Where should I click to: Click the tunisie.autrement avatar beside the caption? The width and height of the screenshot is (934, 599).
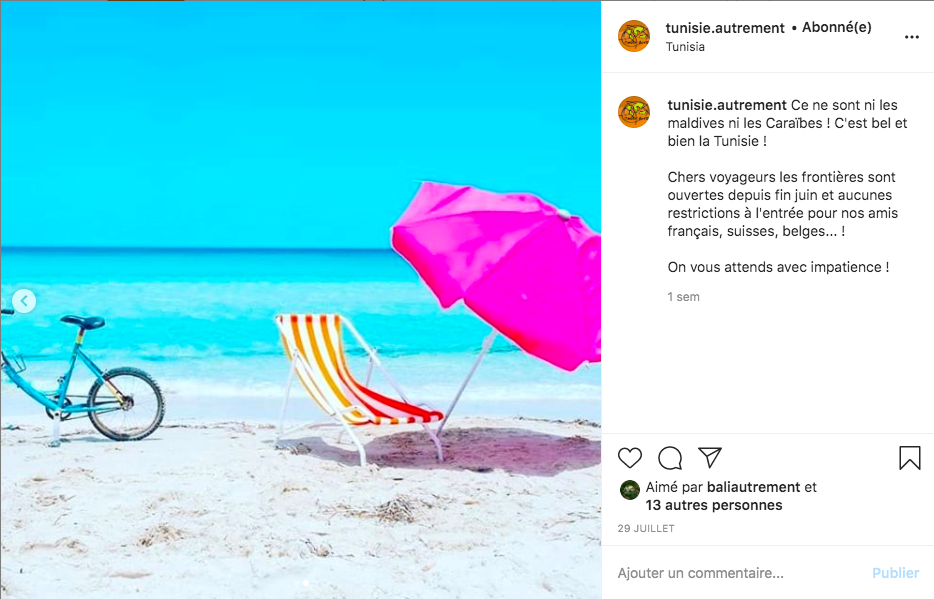(x=634, y=112)
